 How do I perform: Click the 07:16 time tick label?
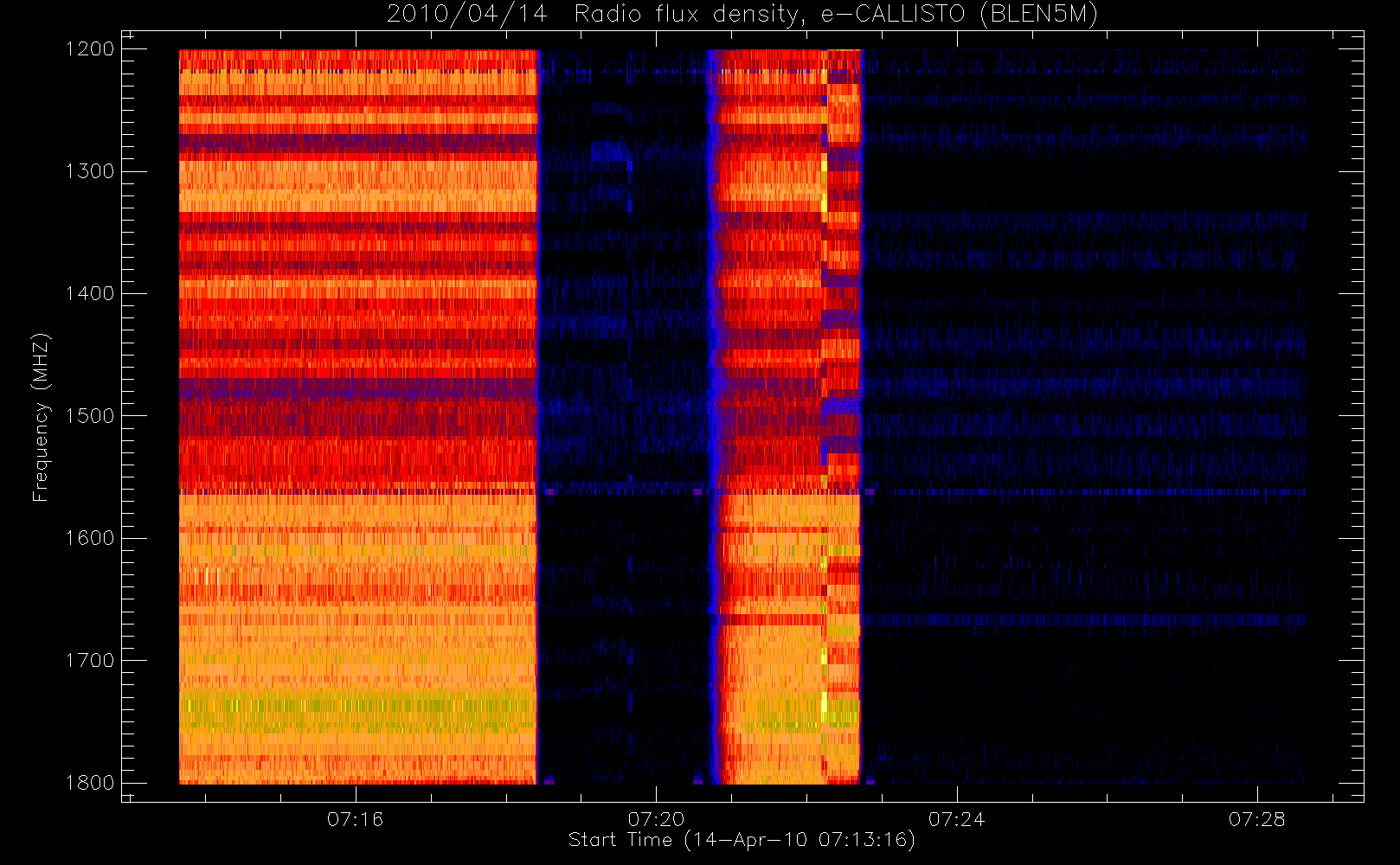click(x=355, y=819)
